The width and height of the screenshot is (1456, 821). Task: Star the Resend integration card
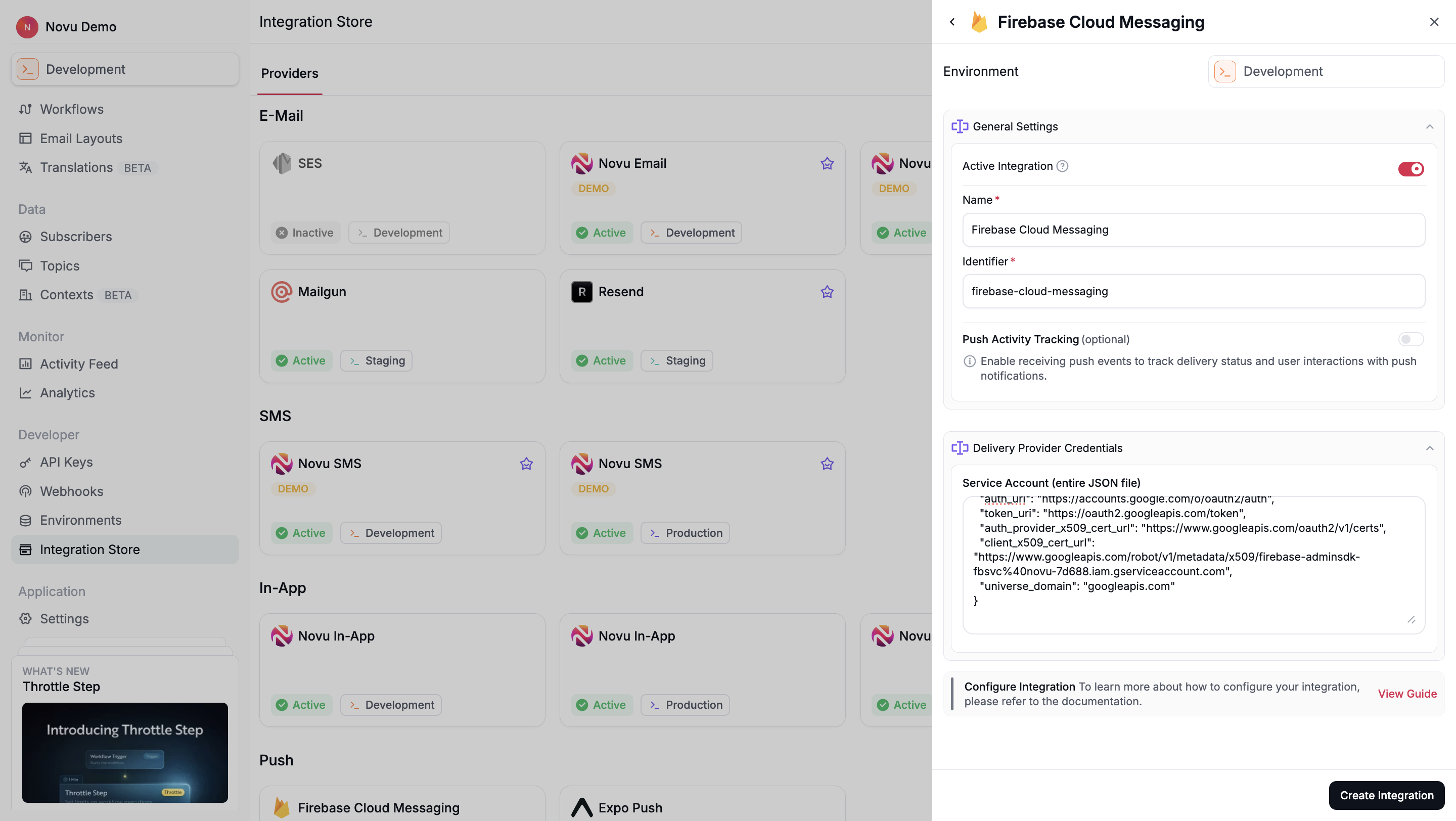827,292
